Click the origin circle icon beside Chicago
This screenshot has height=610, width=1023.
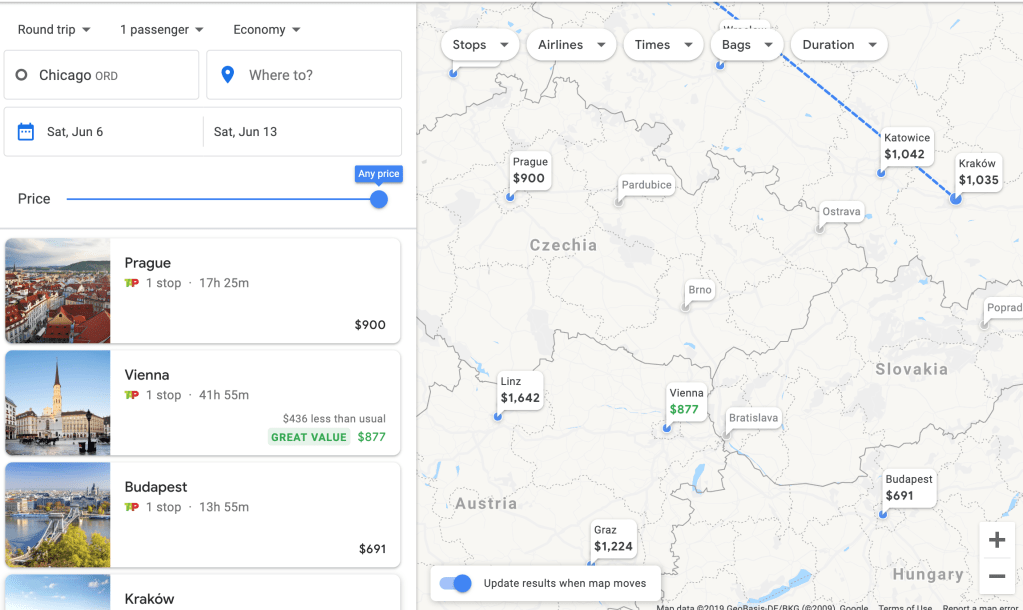pyautogui.click(x=22, y=75)
